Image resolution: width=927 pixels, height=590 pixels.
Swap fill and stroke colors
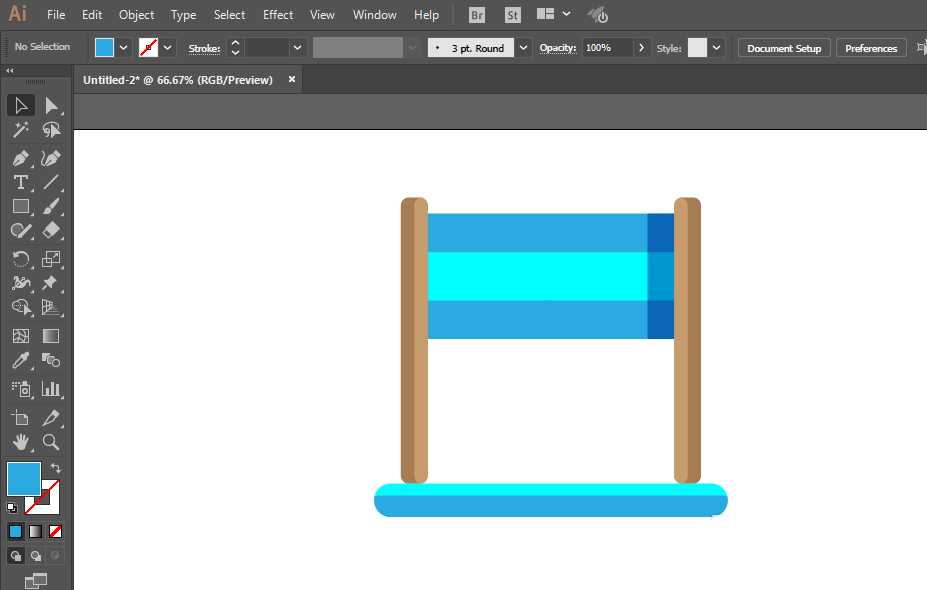pos(56,467)
